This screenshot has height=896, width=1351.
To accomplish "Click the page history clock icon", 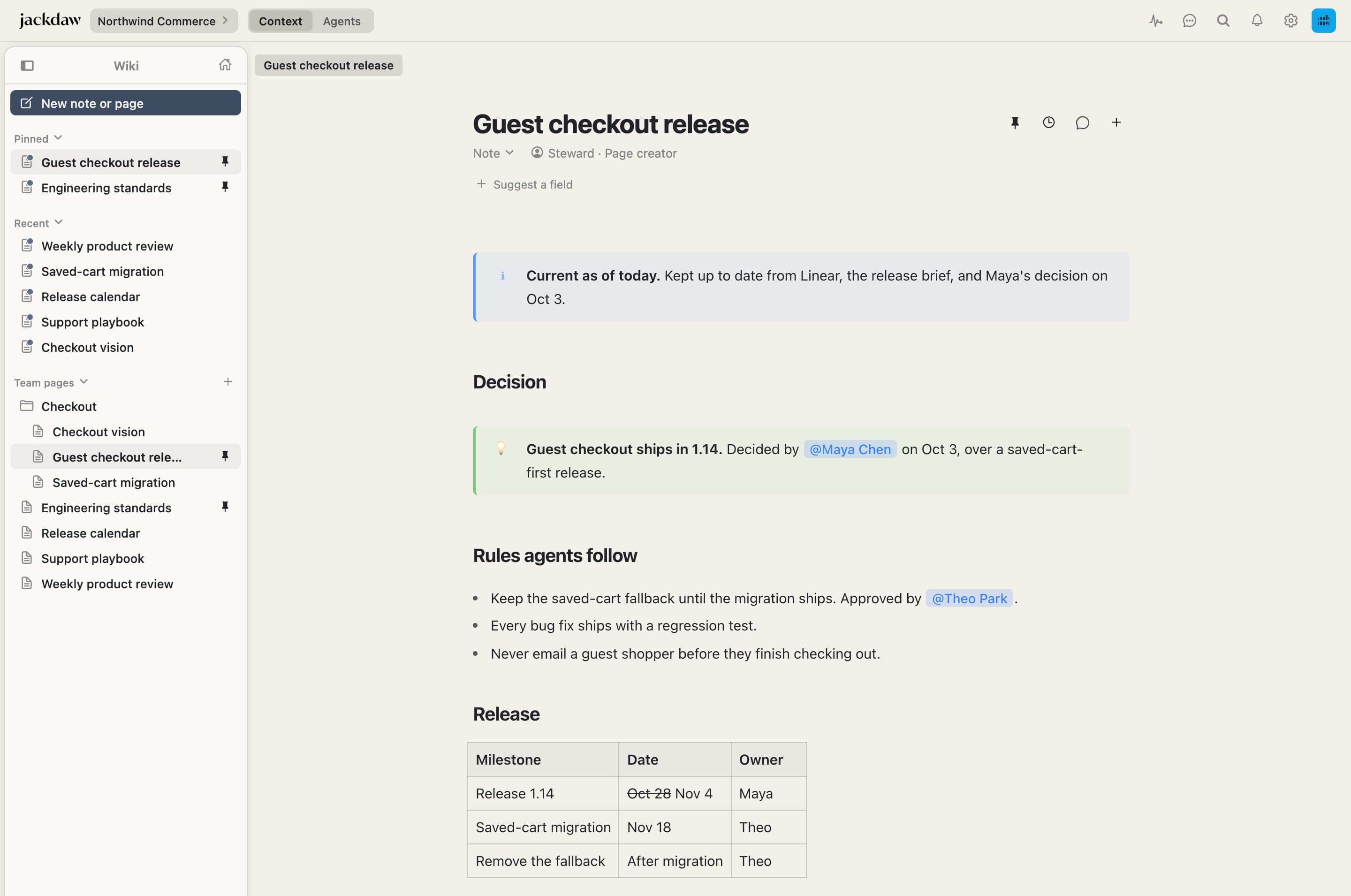I will tap(1049, 123).
